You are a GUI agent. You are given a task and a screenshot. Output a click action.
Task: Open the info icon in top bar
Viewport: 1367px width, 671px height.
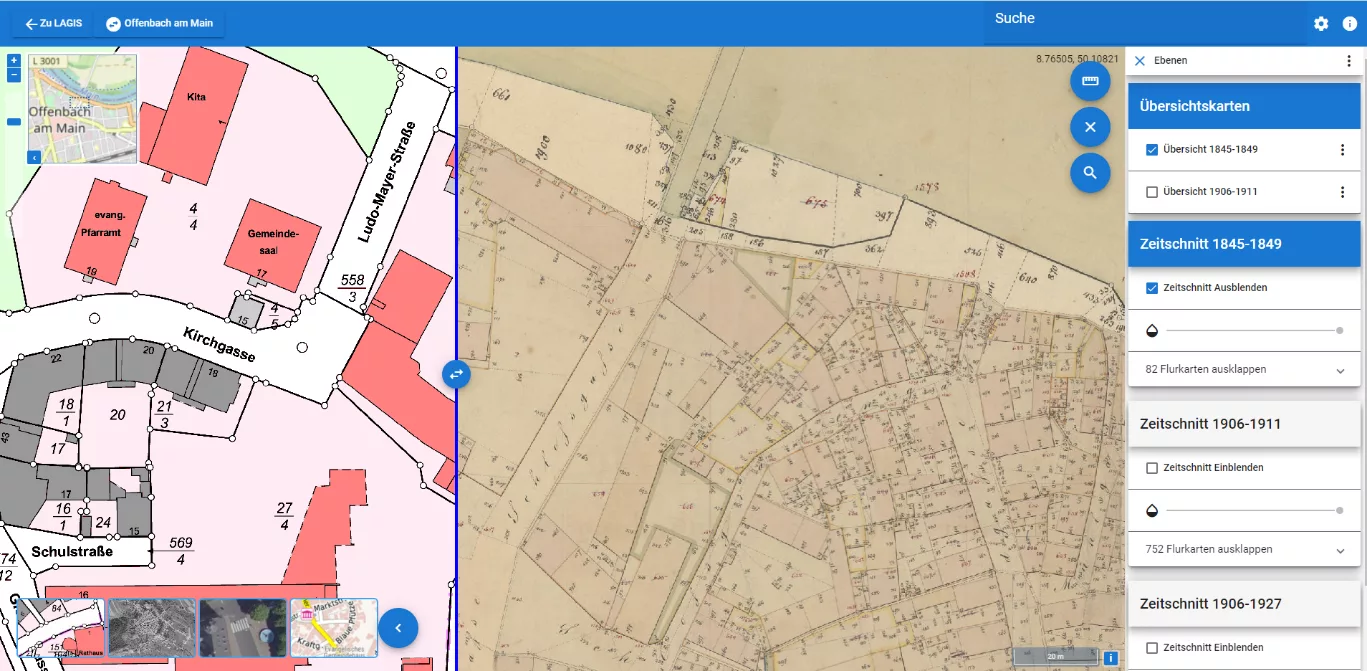1349,24
